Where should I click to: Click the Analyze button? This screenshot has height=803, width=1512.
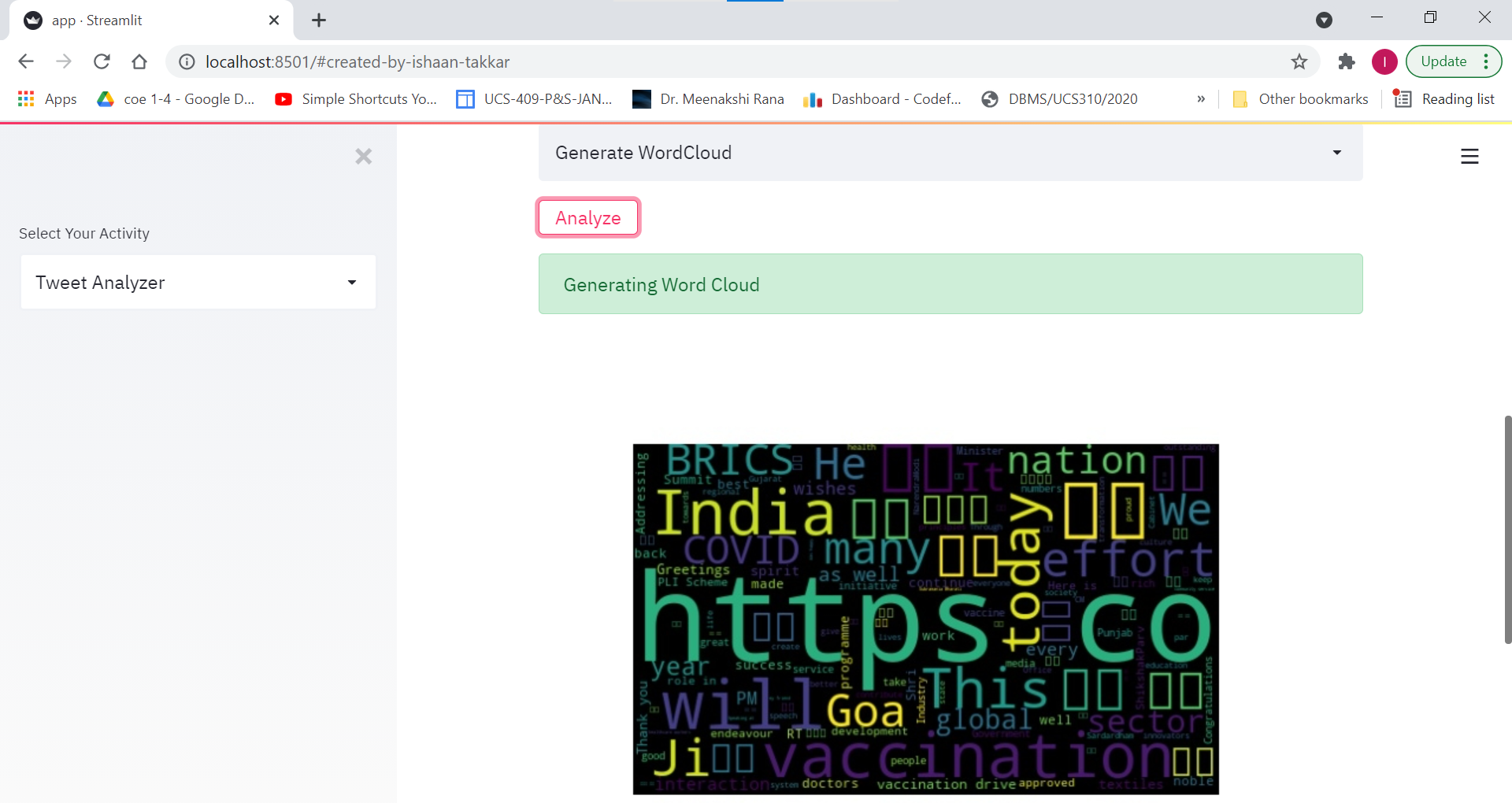point(588,217)
